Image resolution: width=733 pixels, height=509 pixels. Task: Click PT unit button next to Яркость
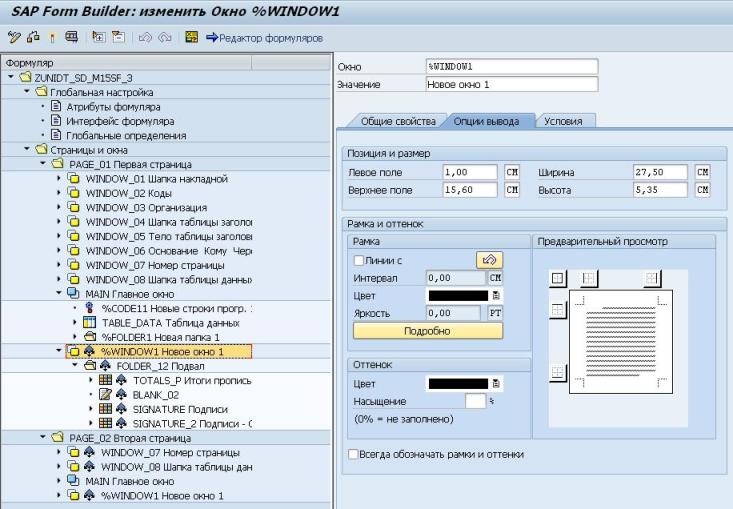[495, 313]
